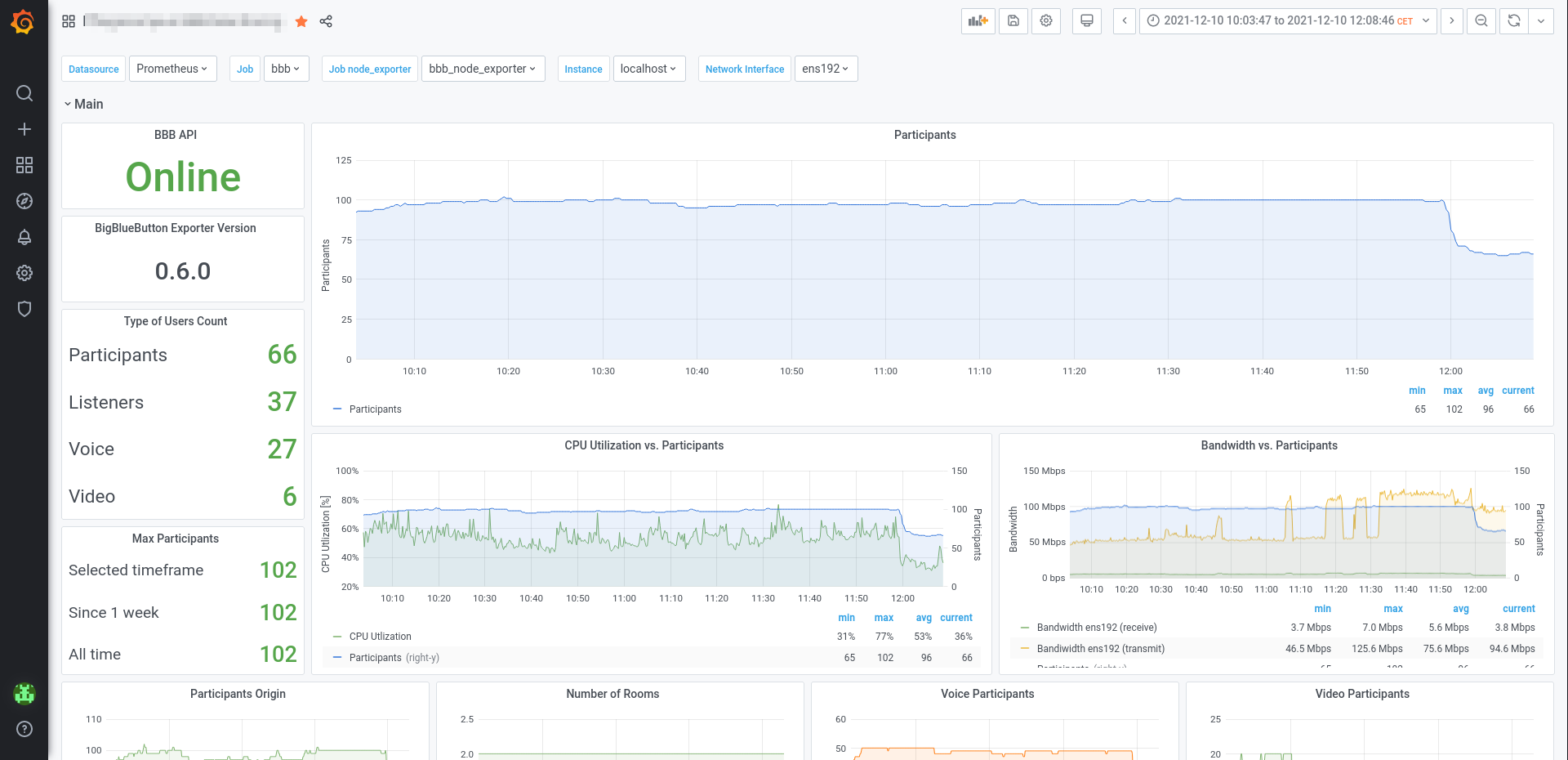Viewport: 1568px width, 760px height.
Task: Open the BBB API panel title menu
Action: click(x=176, y=135)
